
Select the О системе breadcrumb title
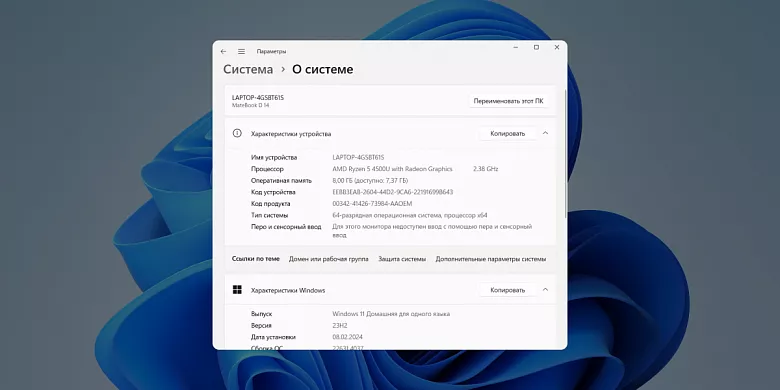[x=322, y=69]
